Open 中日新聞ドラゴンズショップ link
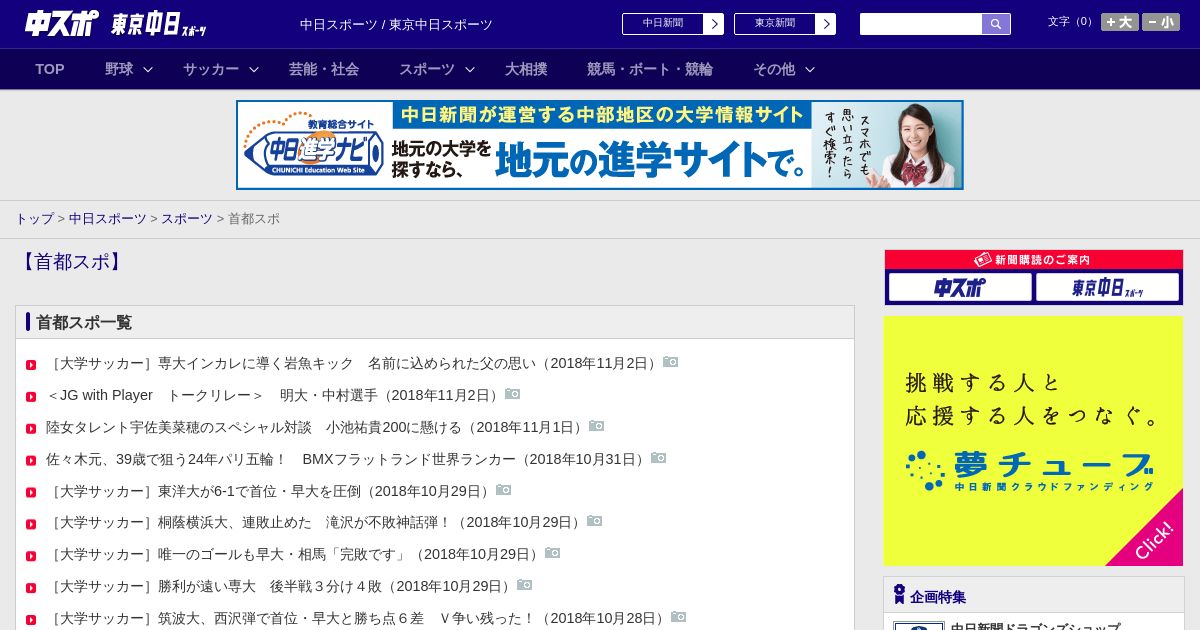This screenshot has width=1200, height=630. [x=1035, y=626]
